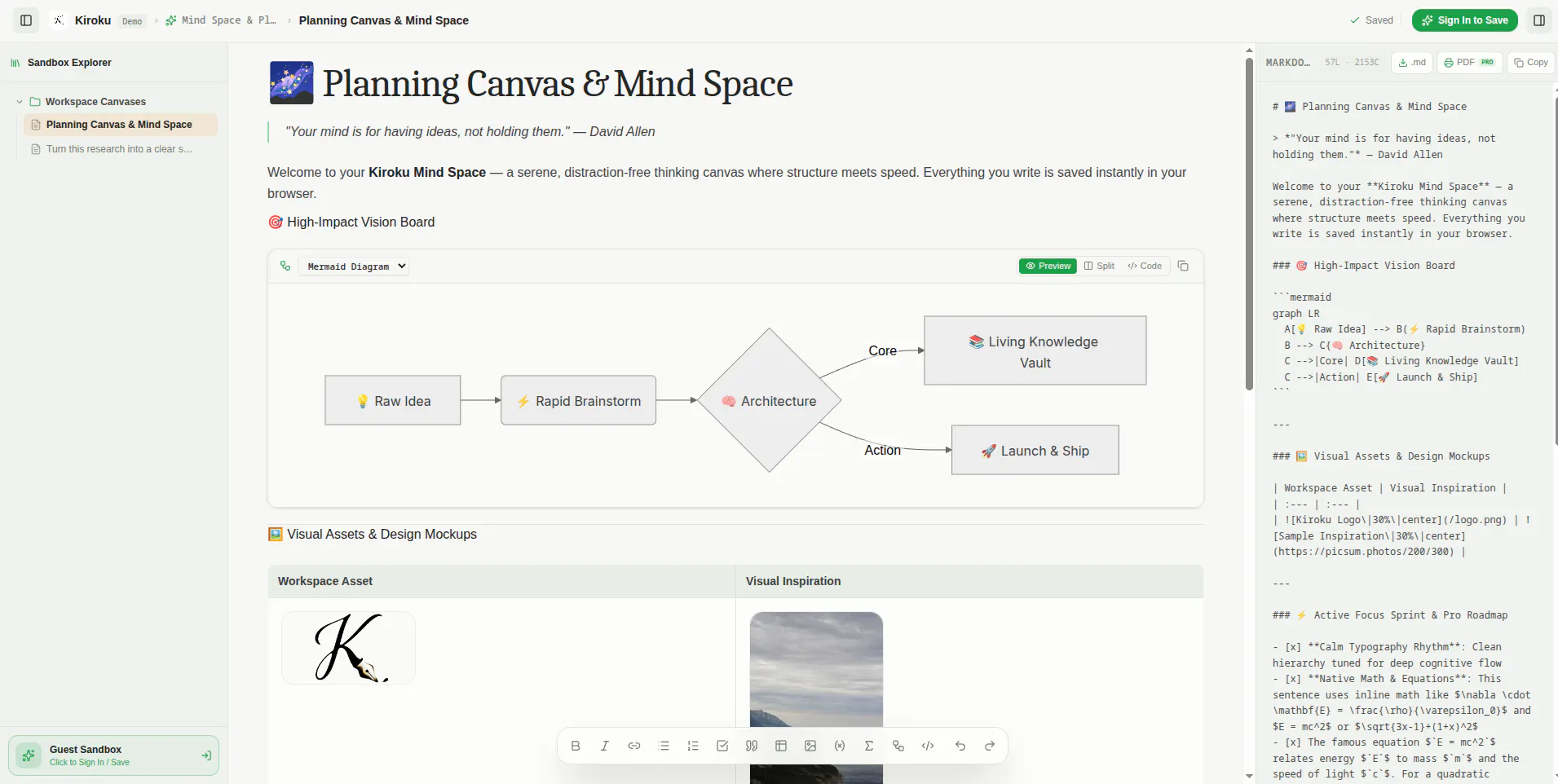This screenshot has height=784, width=1558.
Task: Click the Launch & Ship diagram node
Action: pos(1035,450)
